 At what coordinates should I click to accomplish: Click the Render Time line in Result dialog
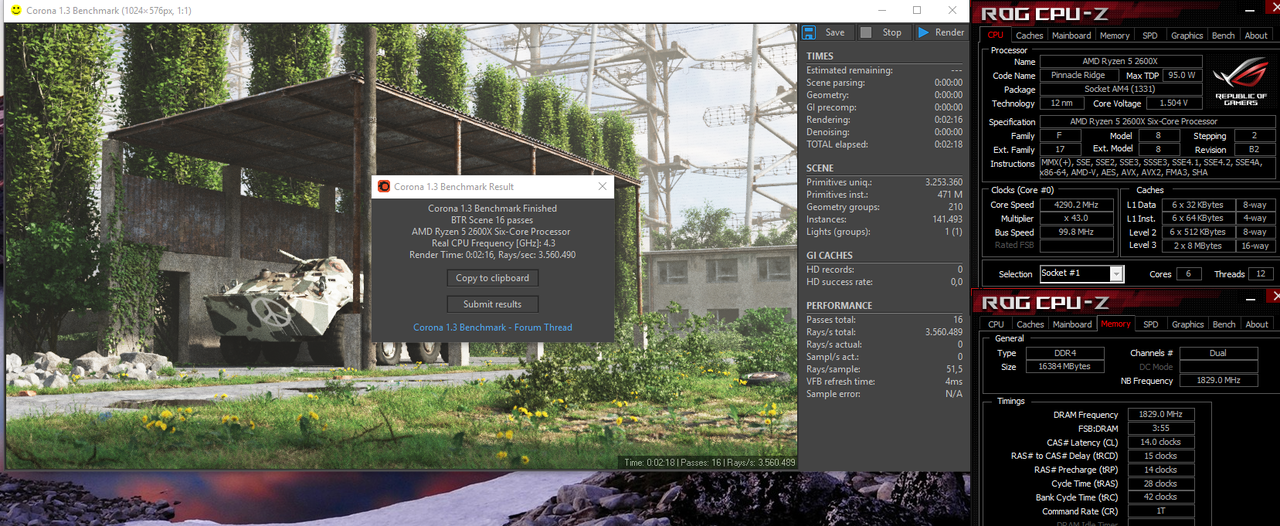[492, 255]
